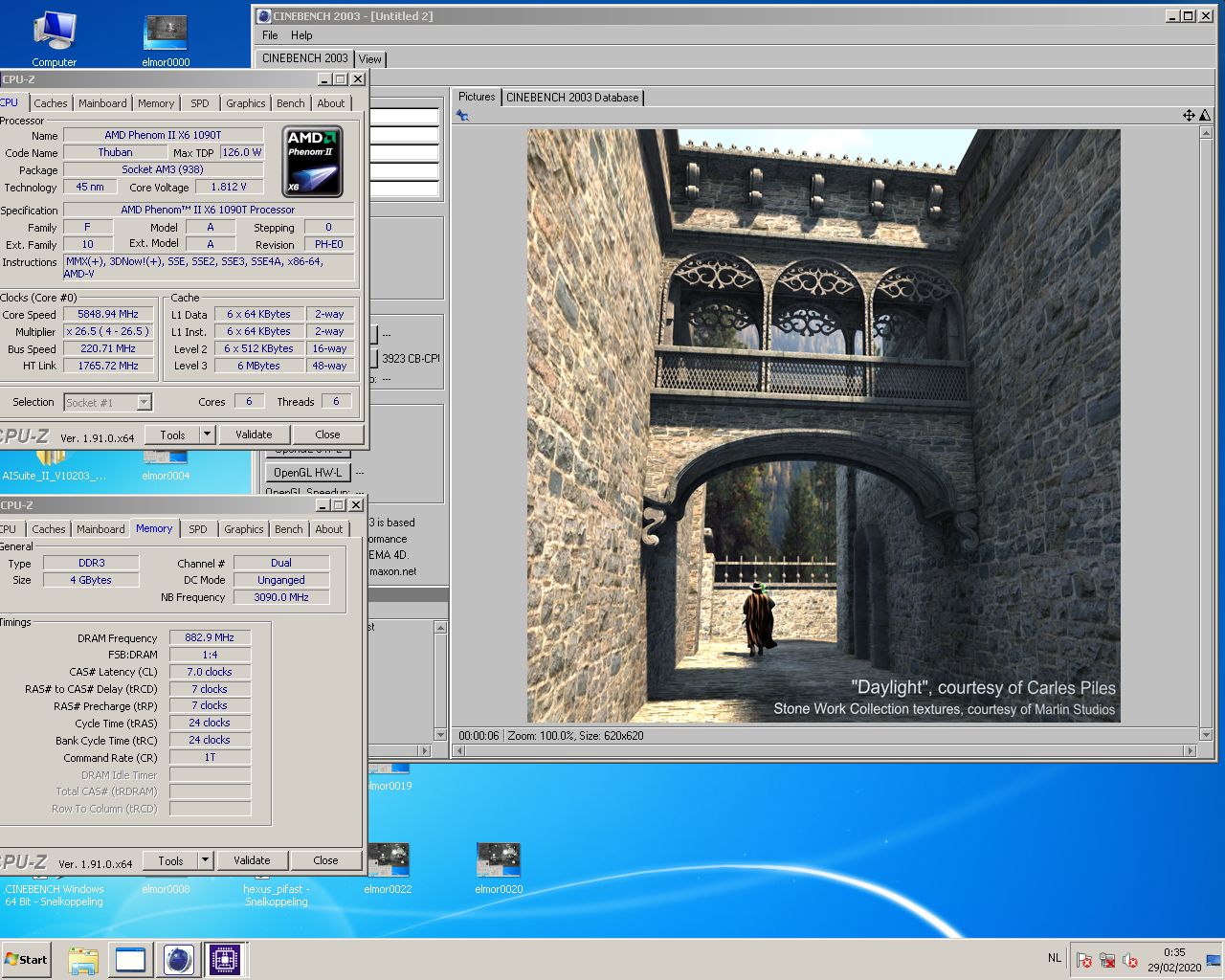
Task: Open Memory tab in upper CPU-Z window
Action: [156, 103]
